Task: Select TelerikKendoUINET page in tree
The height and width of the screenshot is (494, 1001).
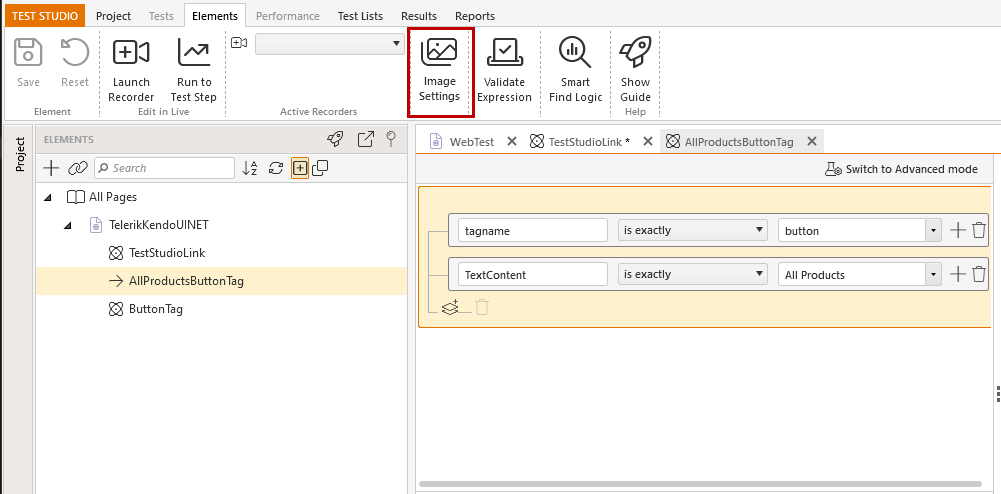Action: 159,225
